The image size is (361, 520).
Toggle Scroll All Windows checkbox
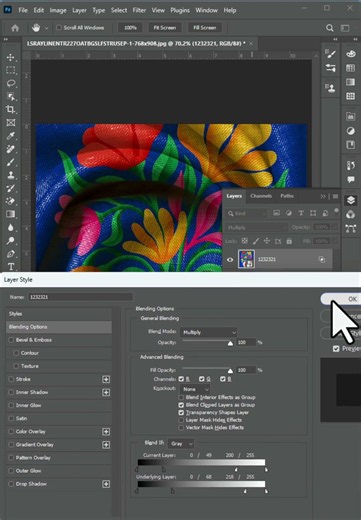(x=59, y=28)
